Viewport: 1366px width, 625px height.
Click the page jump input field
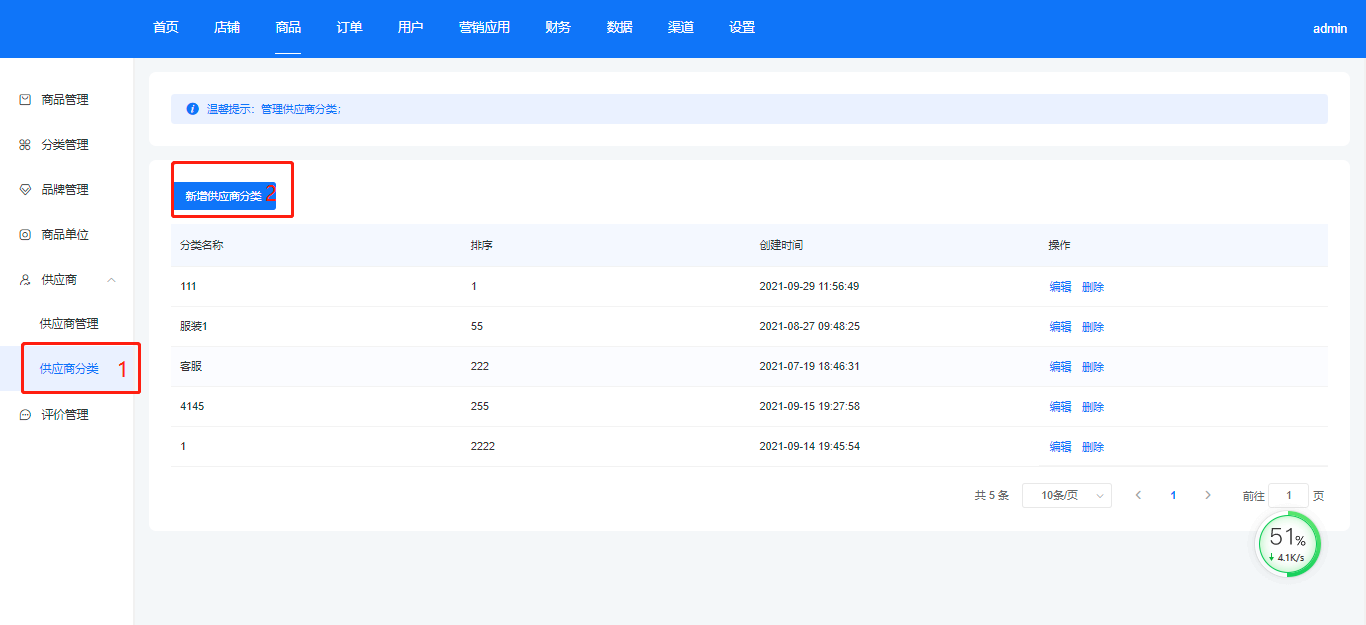1288,495
